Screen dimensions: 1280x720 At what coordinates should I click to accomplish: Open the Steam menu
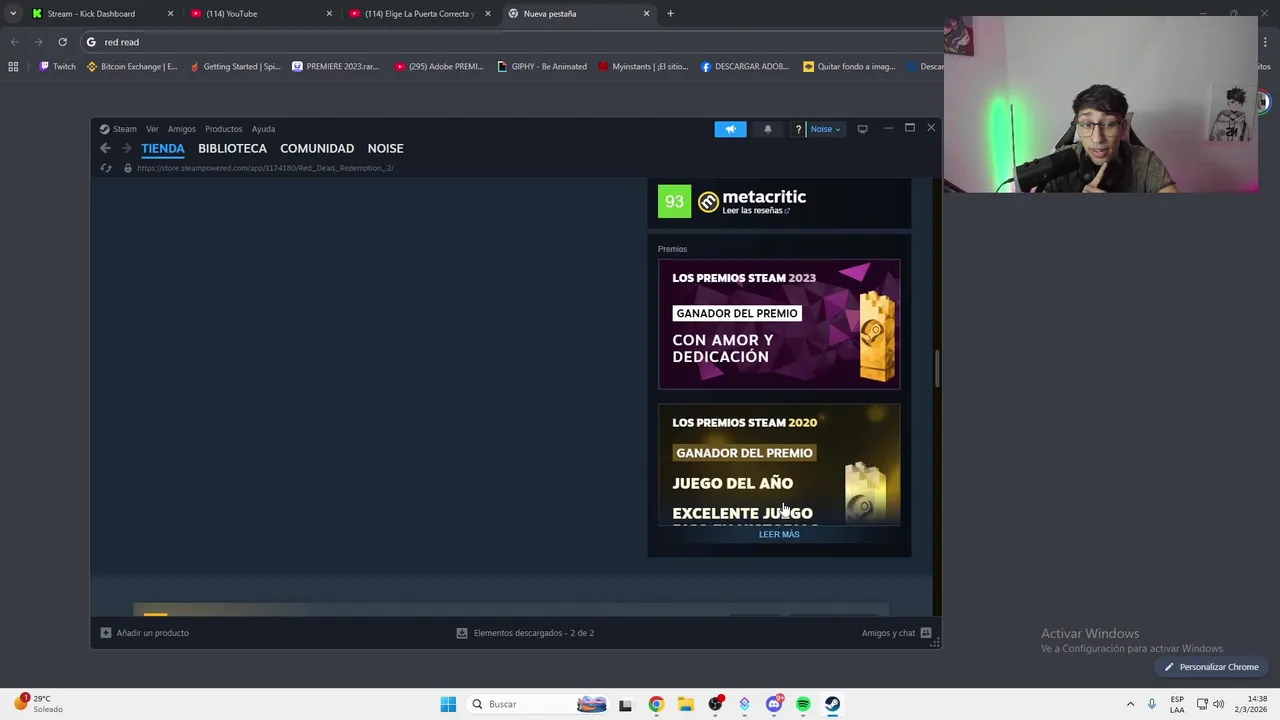point(118,129)
